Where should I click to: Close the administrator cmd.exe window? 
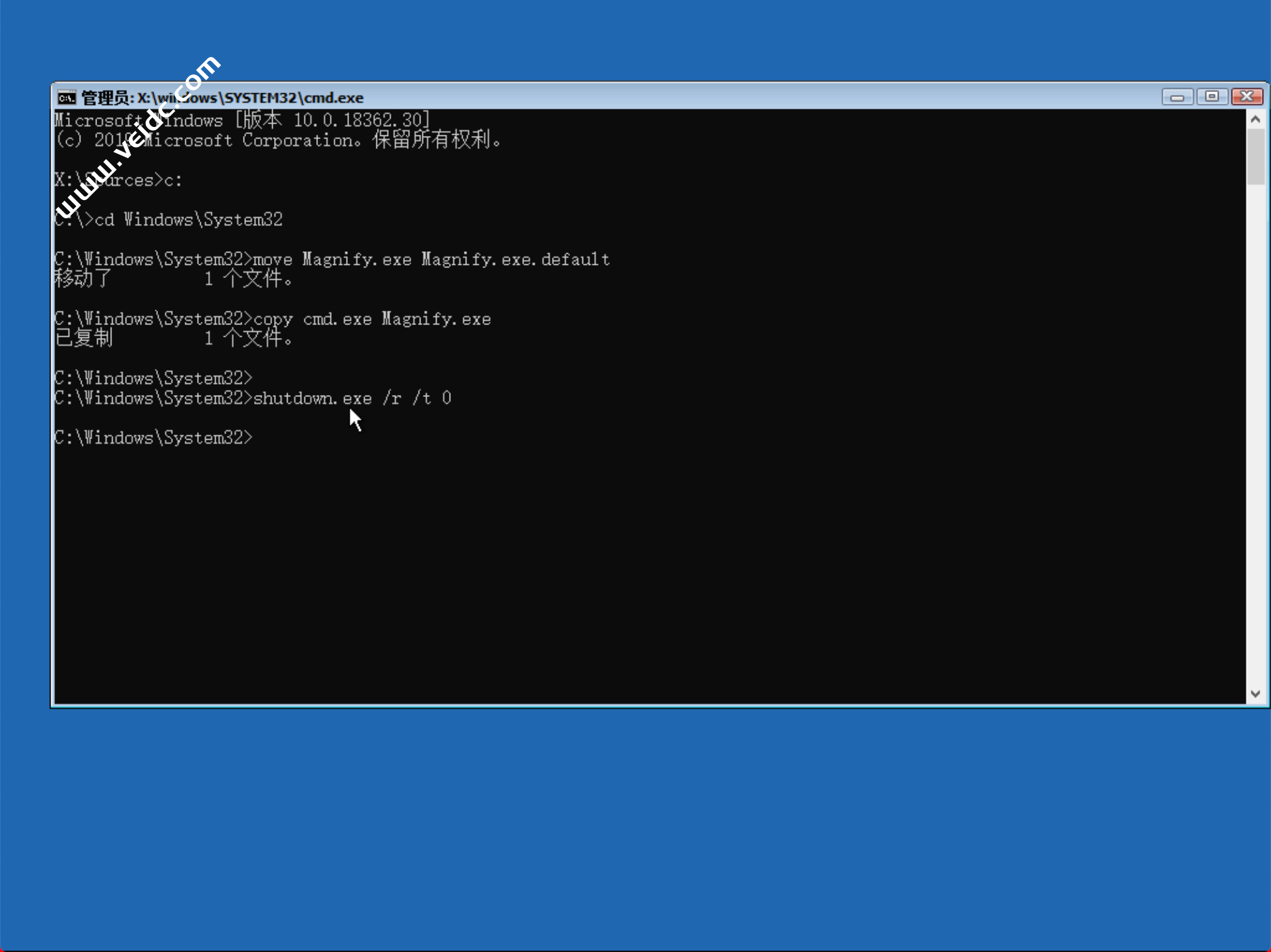(1247, 97)
